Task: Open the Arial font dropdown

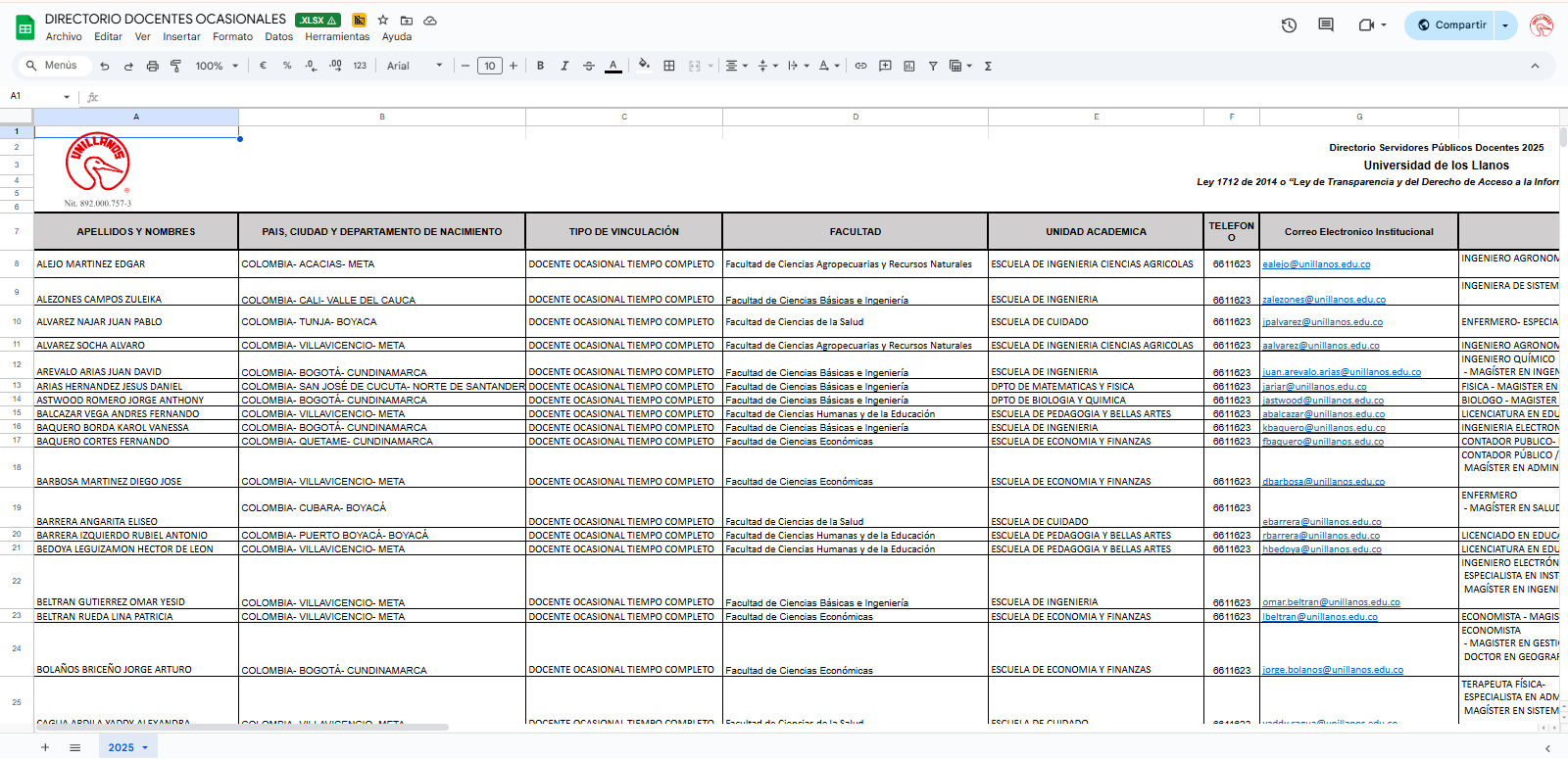Action: tap(415, 66)
